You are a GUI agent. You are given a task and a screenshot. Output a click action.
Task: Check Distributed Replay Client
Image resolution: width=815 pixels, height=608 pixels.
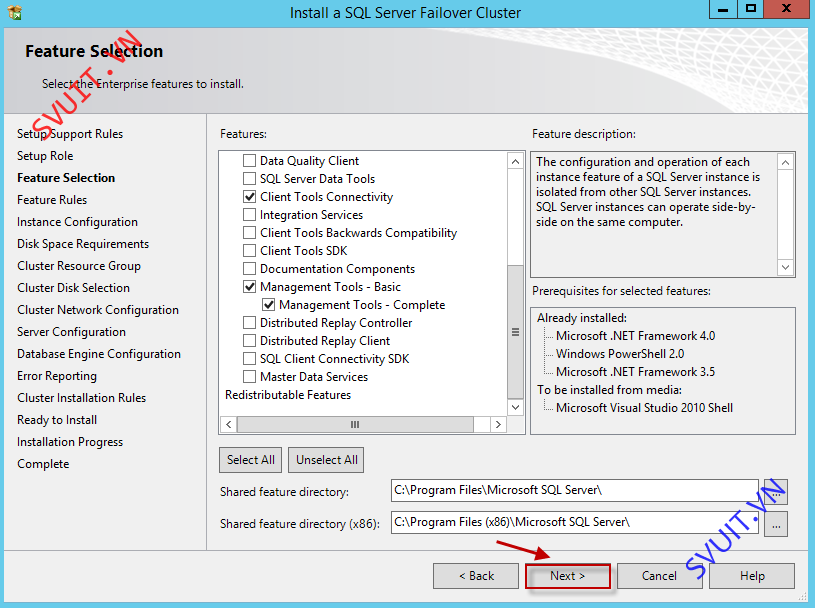coord(249,341)
